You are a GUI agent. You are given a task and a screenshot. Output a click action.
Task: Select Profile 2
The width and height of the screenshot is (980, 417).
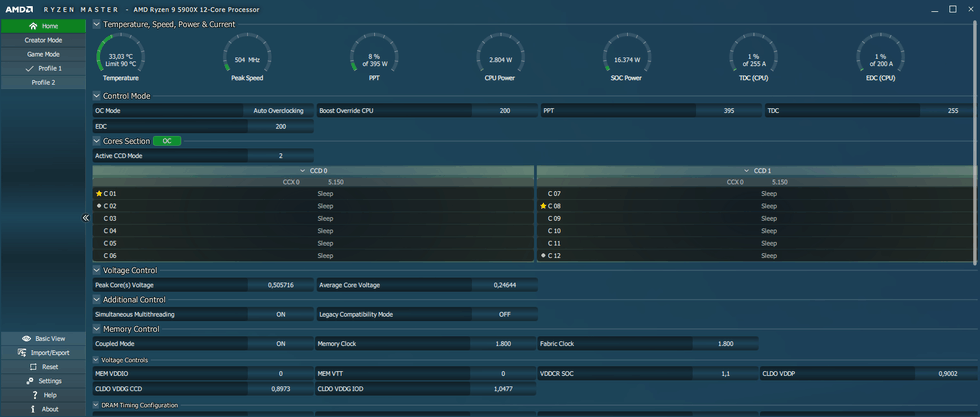(43, 83)
